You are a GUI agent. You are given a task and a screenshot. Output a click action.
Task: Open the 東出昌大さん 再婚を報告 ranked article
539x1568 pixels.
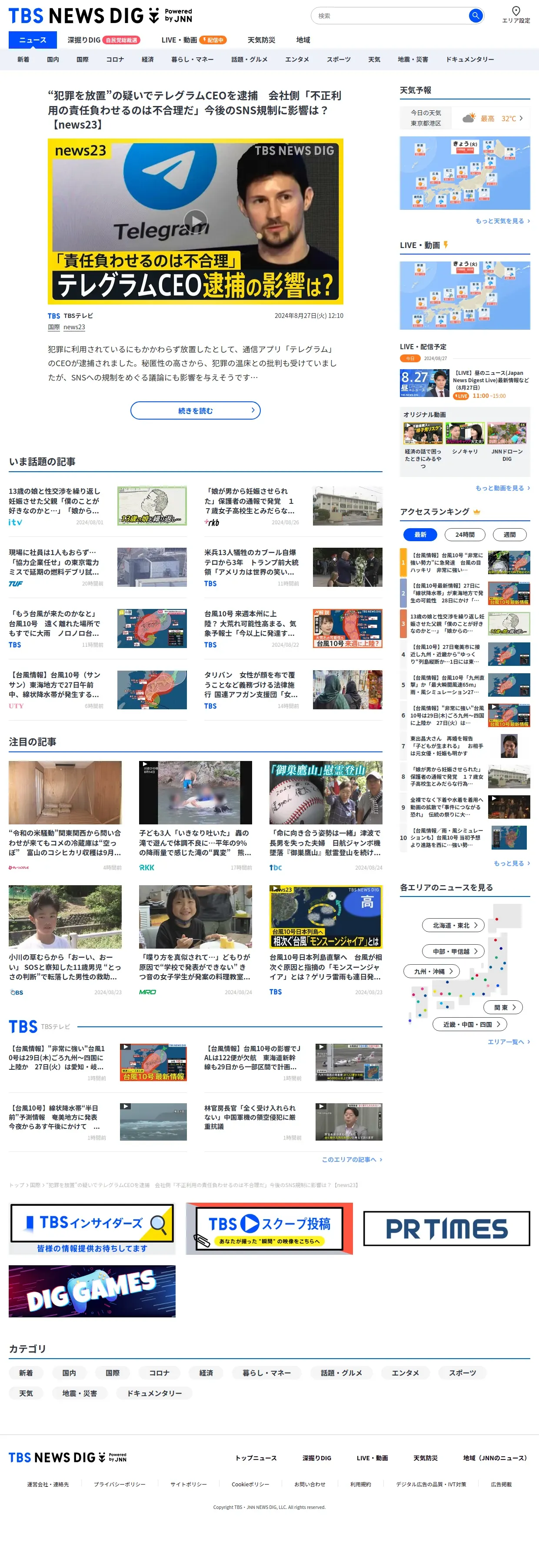[465, 746]
